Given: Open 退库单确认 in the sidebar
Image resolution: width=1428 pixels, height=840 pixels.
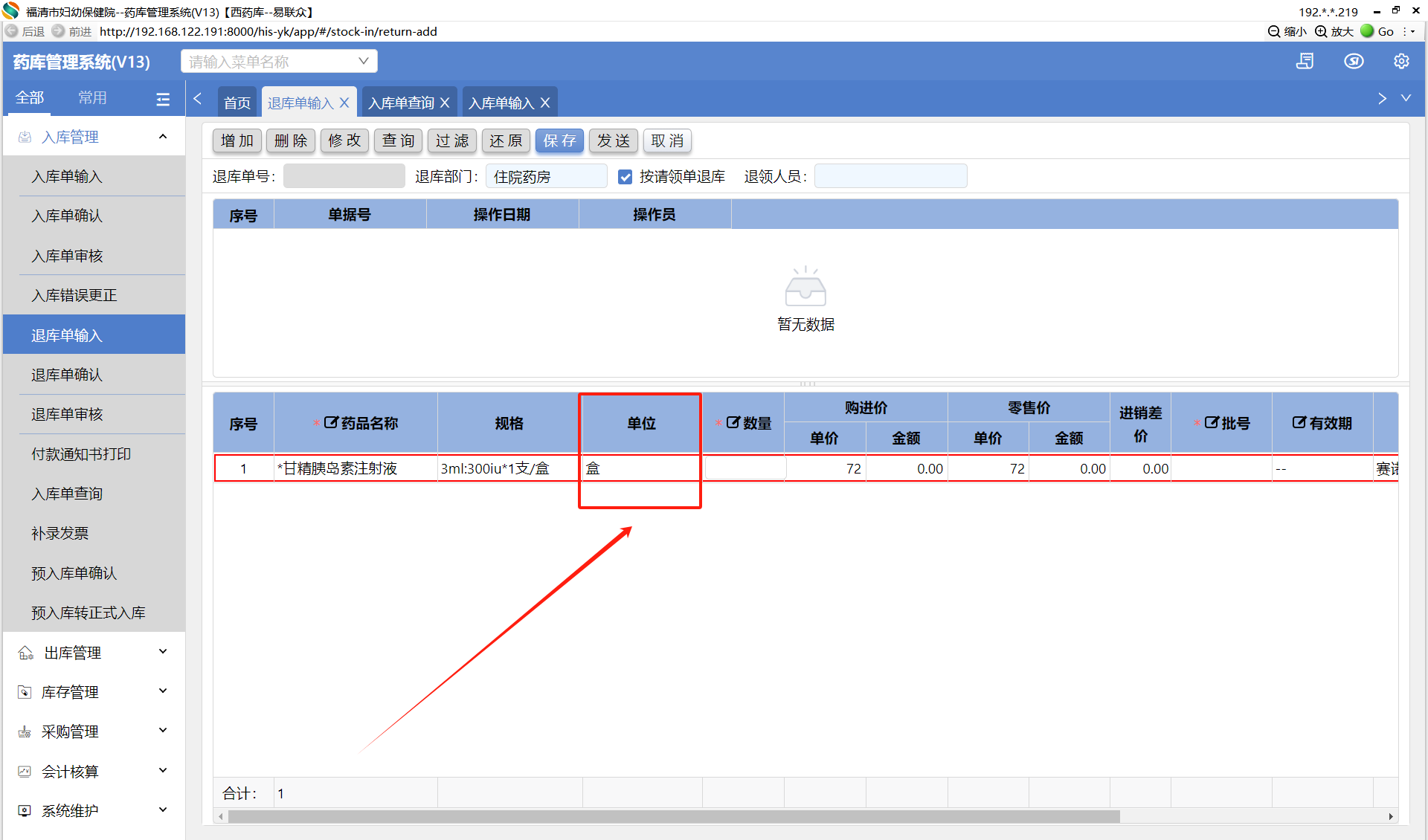Looking at the screenshot, I should pos(67,375).
